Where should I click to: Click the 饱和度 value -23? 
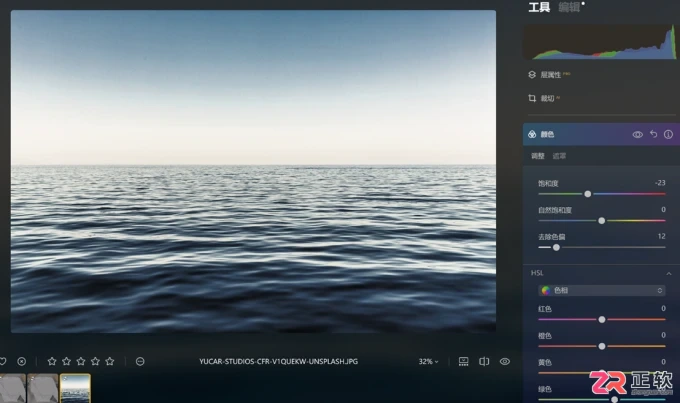tap(660, 183)
